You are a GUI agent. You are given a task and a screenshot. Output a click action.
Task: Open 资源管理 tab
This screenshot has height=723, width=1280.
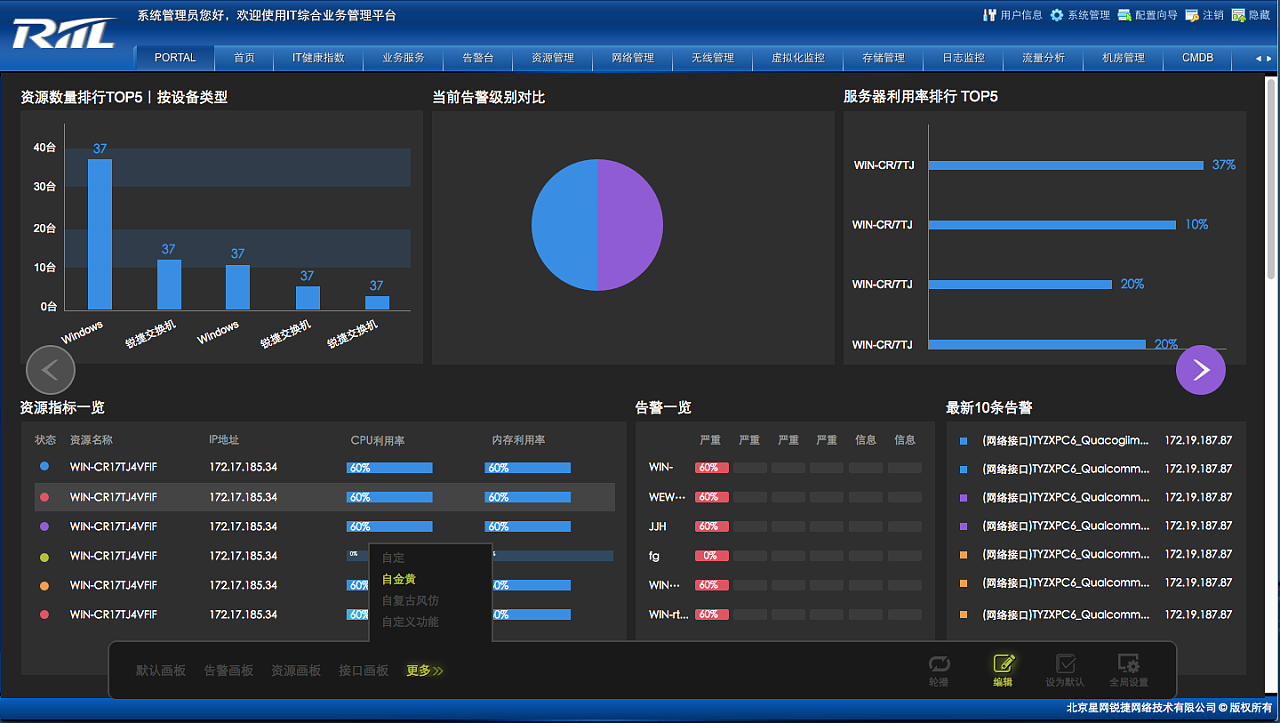pyautogui.click(x=553, y=58)
